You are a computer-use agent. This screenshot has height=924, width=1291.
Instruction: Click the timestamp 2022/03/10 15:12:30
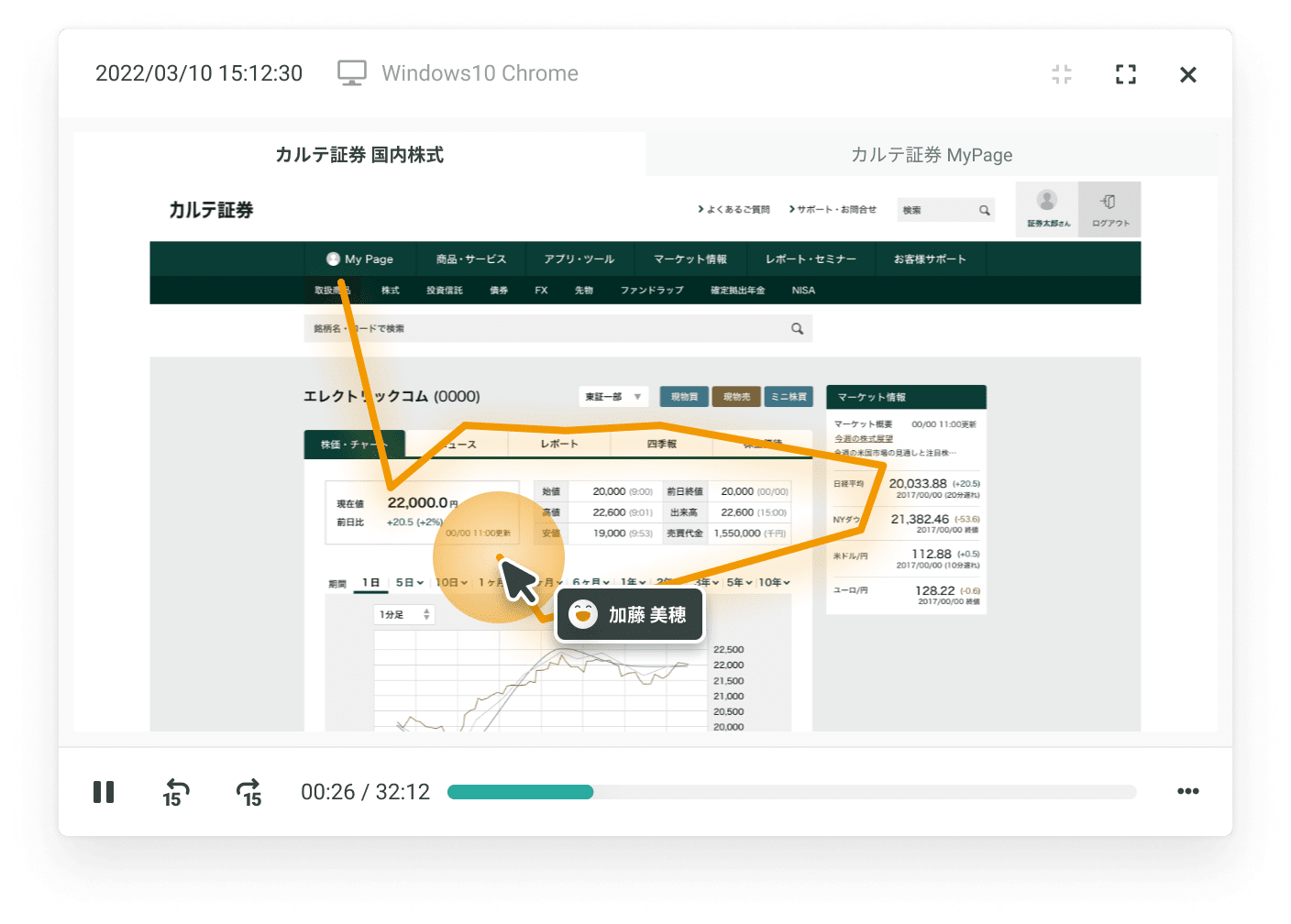click(199, 73)
